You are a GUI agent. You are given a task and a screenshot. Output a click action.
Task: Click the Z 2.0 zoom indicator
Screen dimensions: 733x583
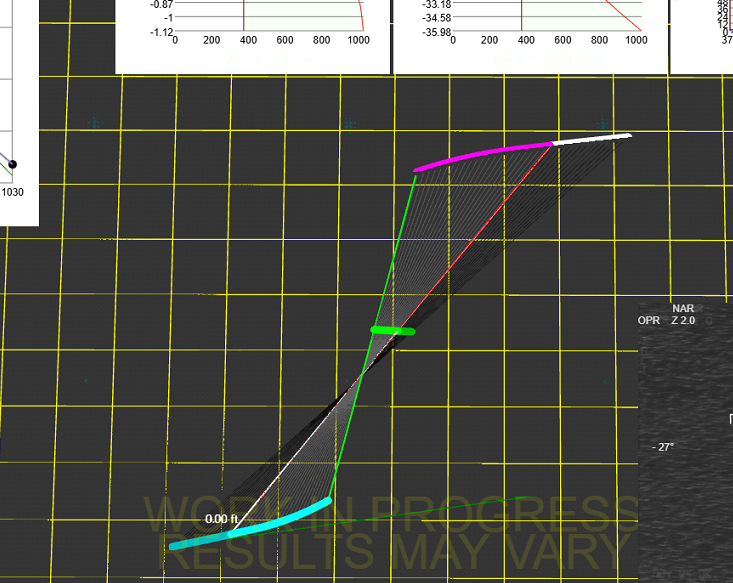pos(685,321)
